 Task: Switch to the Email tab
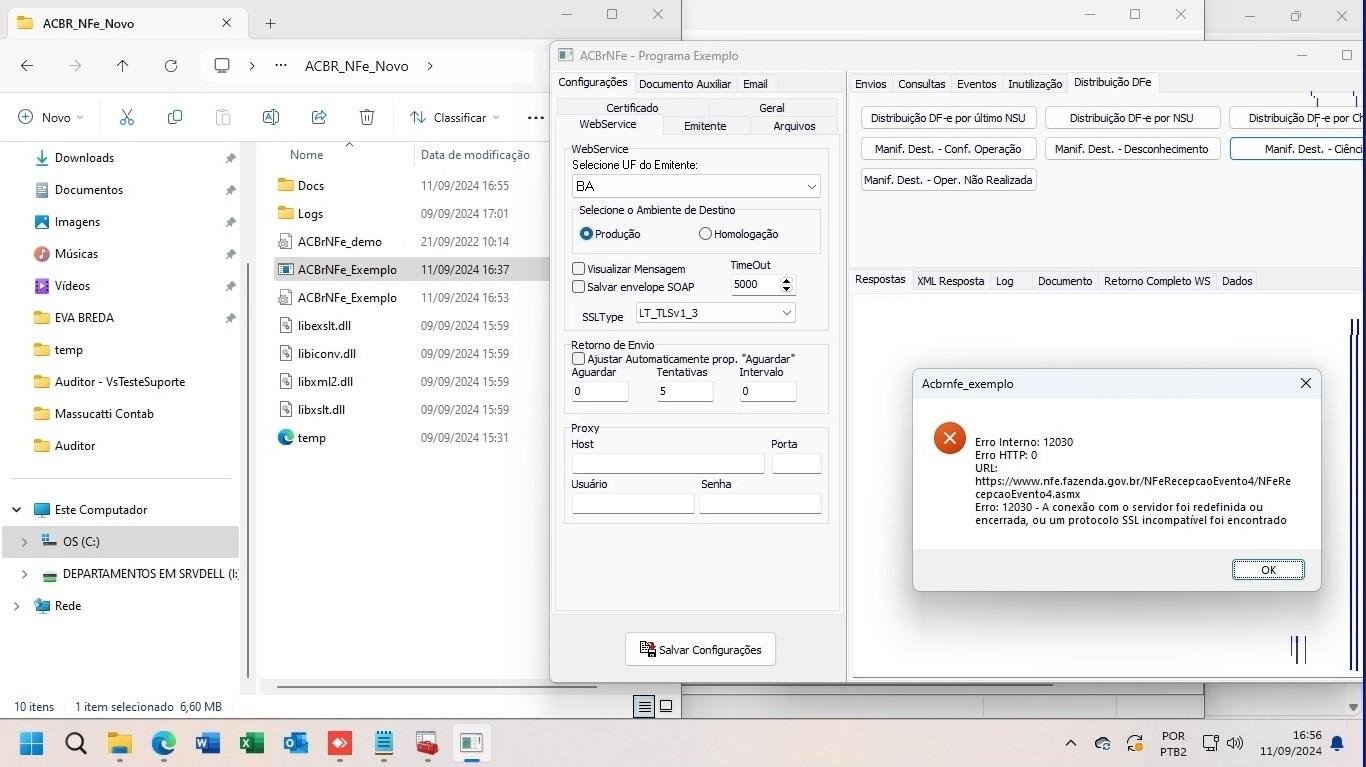point(755,84)
